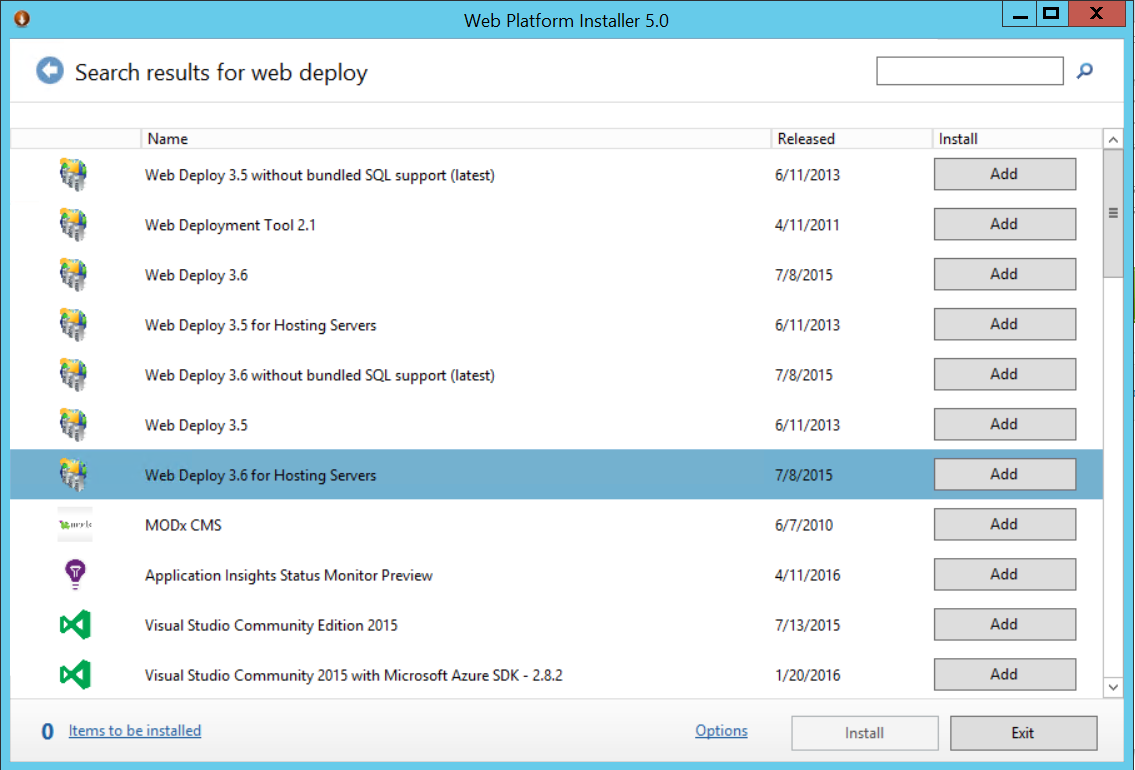This screenshot has height=770, width=1135.
Task: Select 'Web Deploy 3.6' name text
Action: (196, 275)
